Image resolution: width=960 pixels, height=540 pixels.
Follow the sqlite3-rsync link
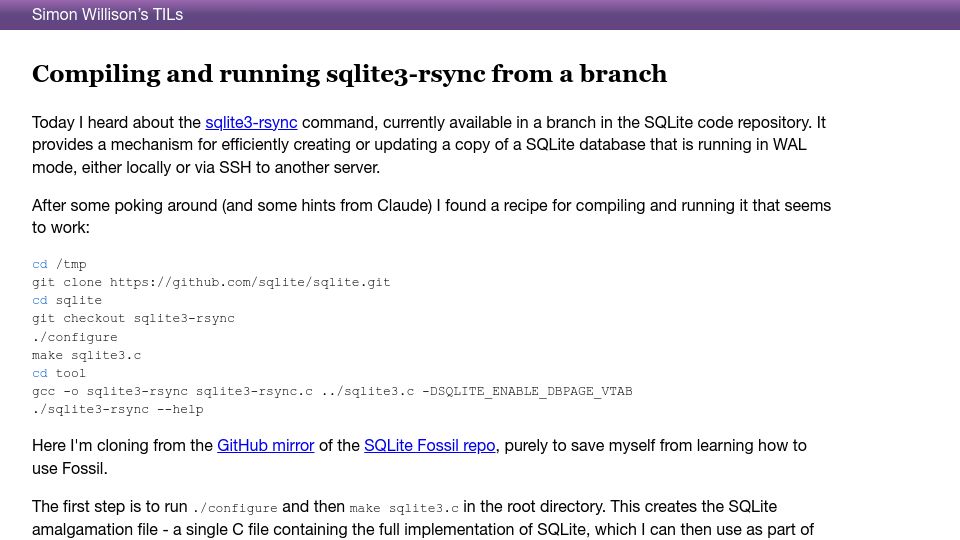[251, 122]
